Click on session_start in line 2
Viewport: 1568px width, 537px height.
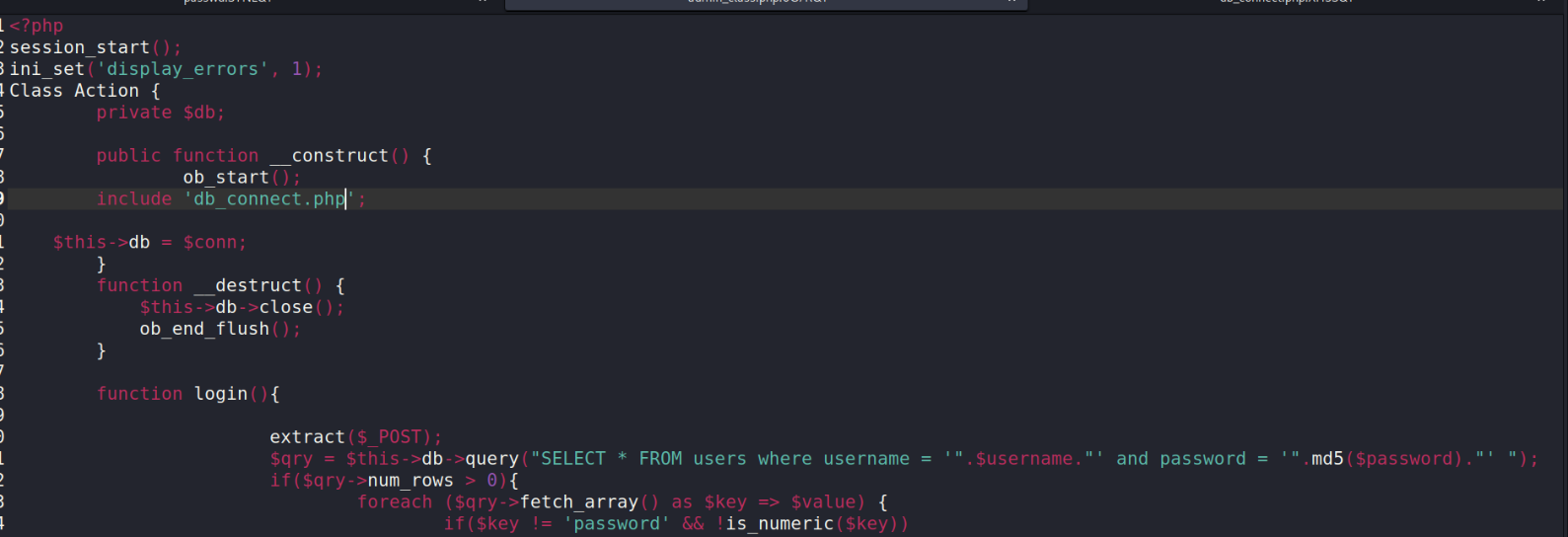pos(80,47)
